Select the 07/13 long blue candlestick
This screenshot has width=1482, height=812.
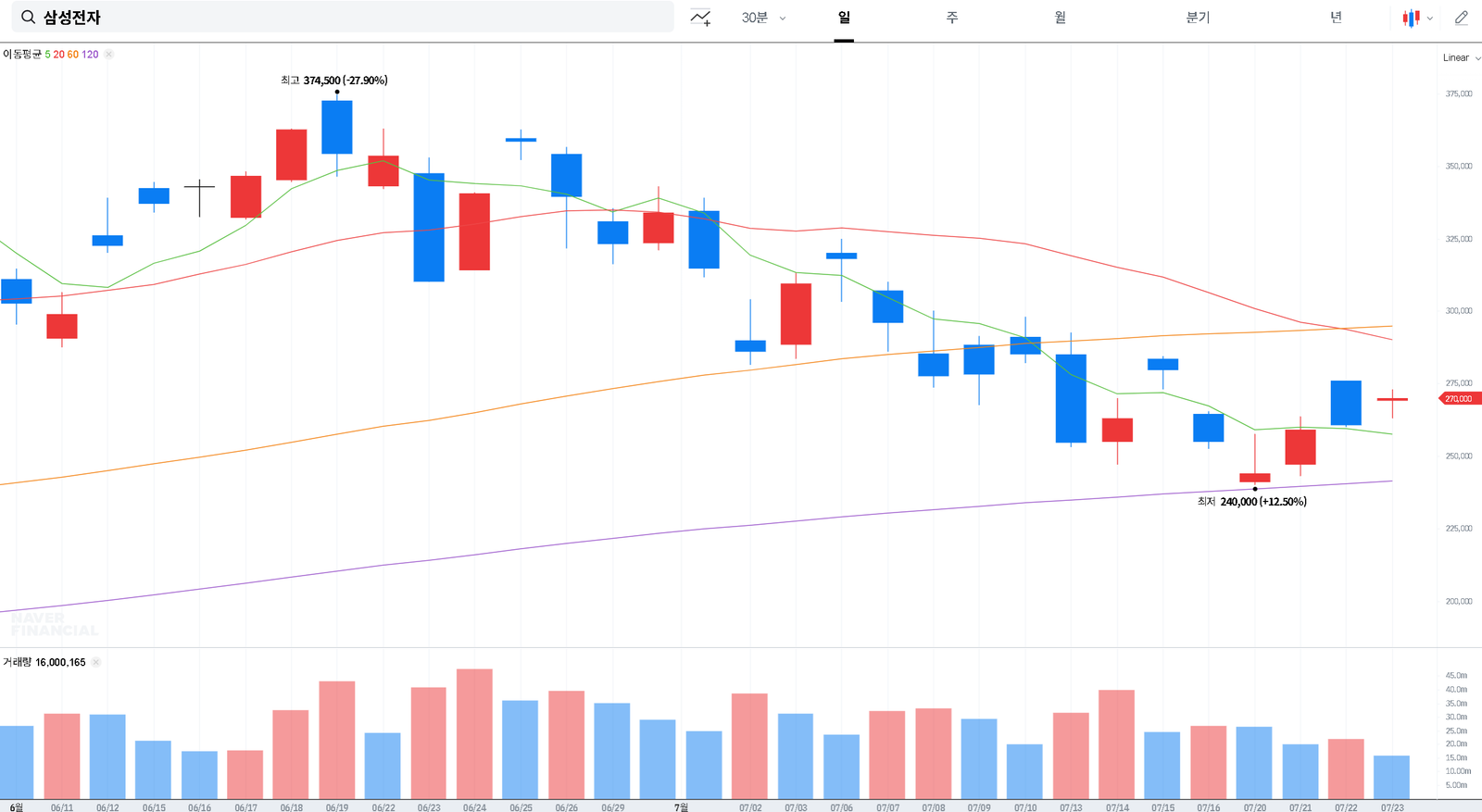(x=1071, y=398)
